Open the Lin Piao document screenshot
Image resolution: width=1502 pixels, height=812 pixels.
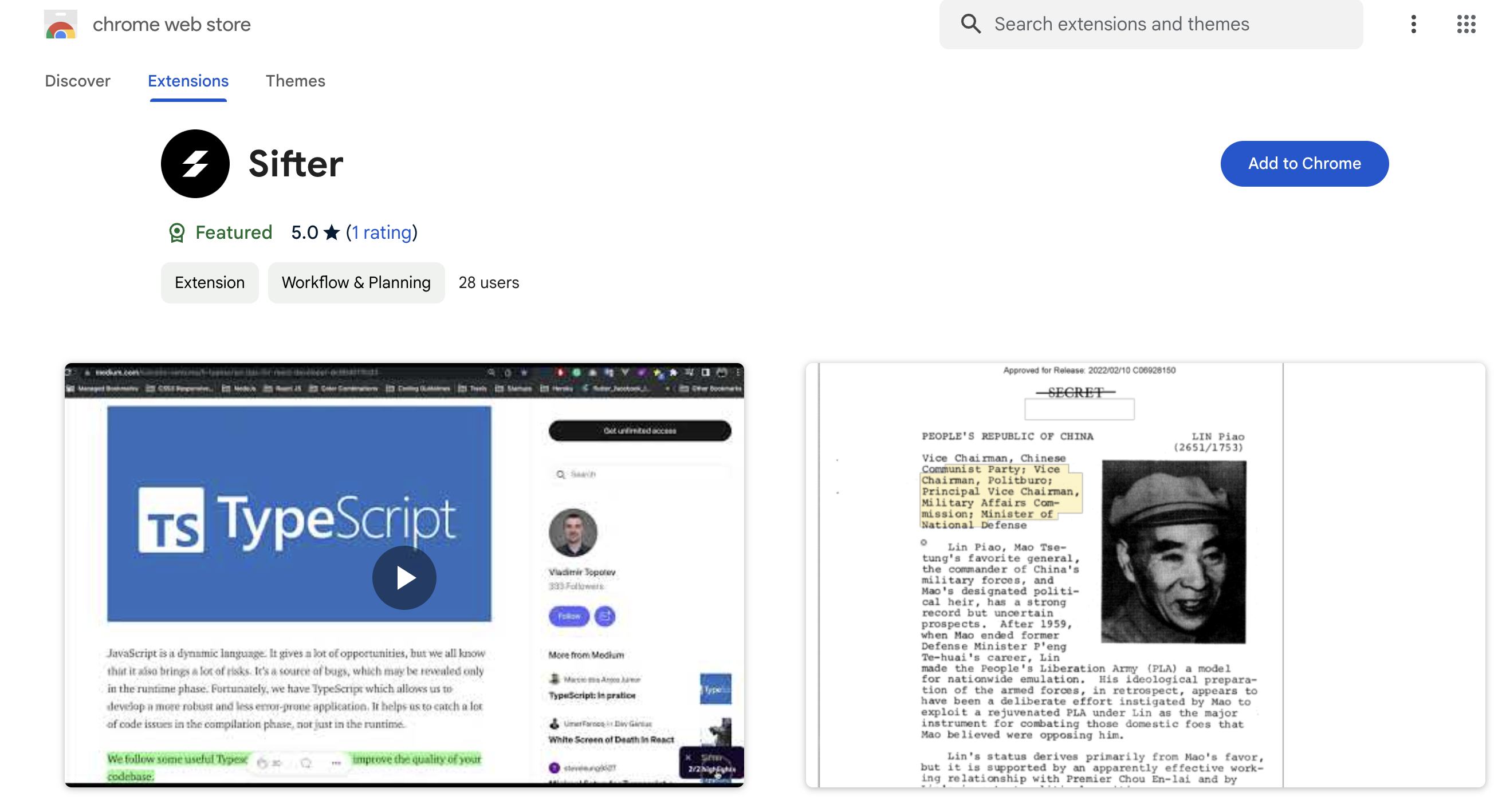[1145, 575]
